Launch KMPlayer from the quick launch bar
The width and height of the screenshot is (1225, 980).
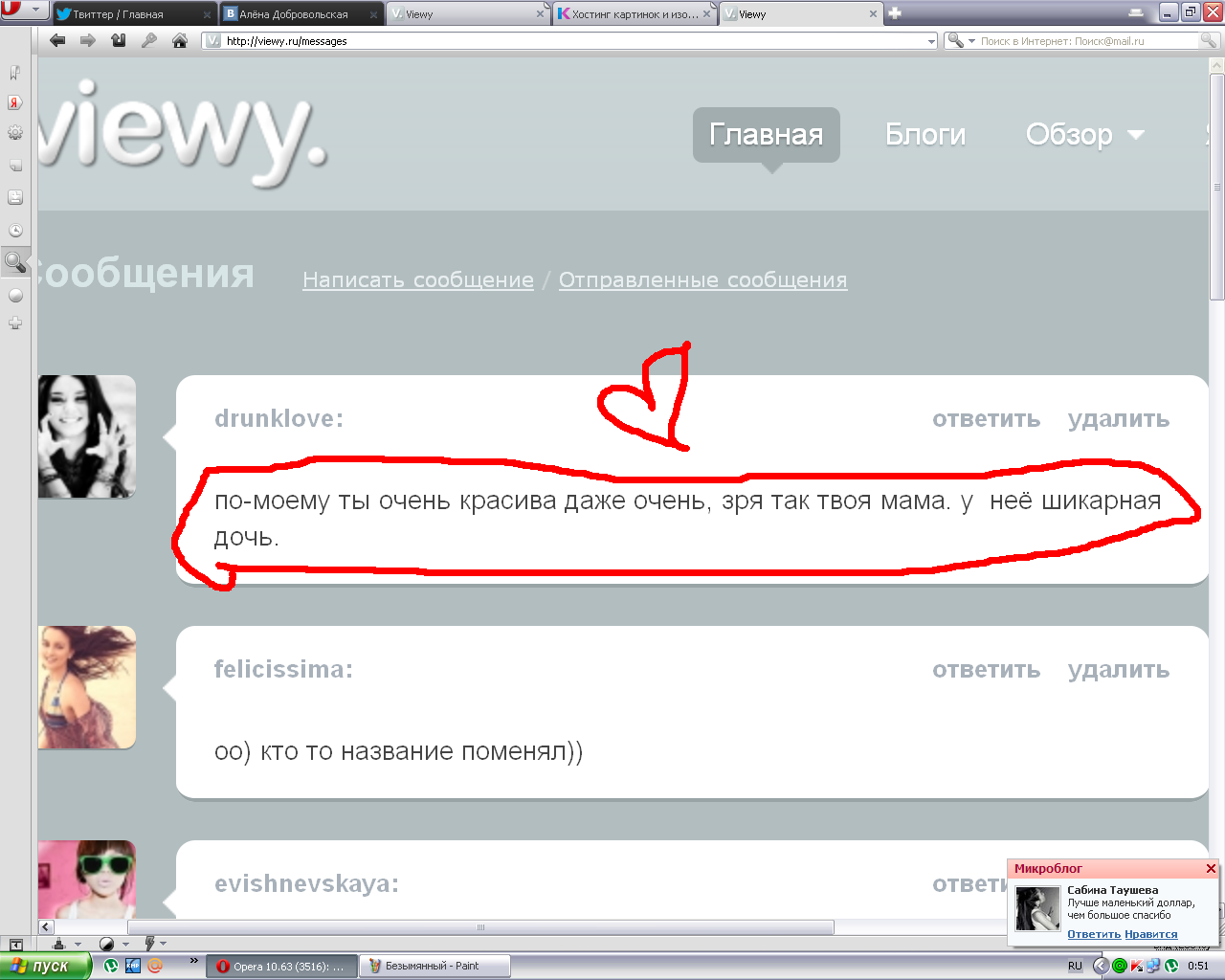tap(133, 966)
